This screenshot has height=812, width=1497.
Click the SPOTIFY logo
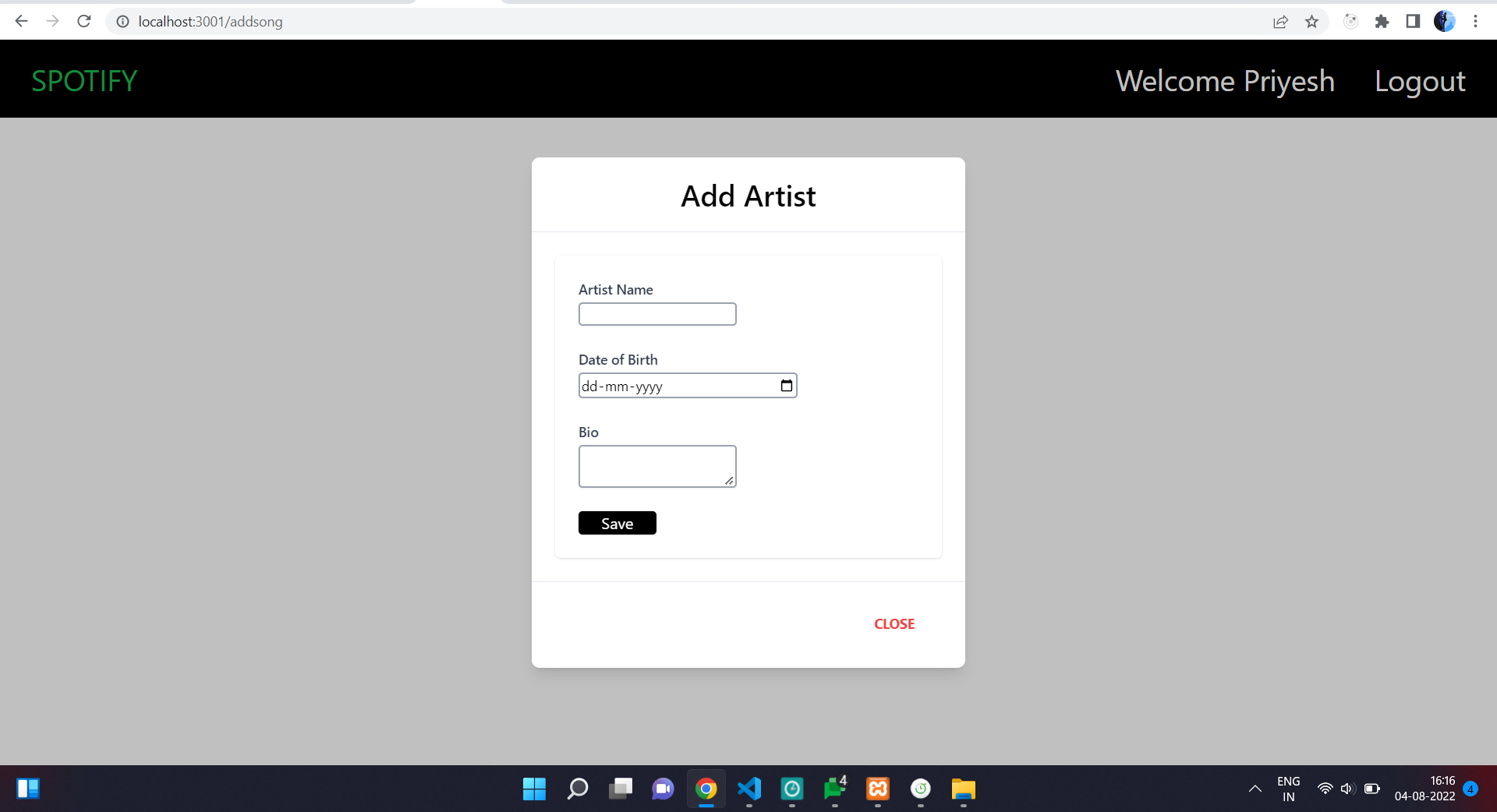[83, 80]
